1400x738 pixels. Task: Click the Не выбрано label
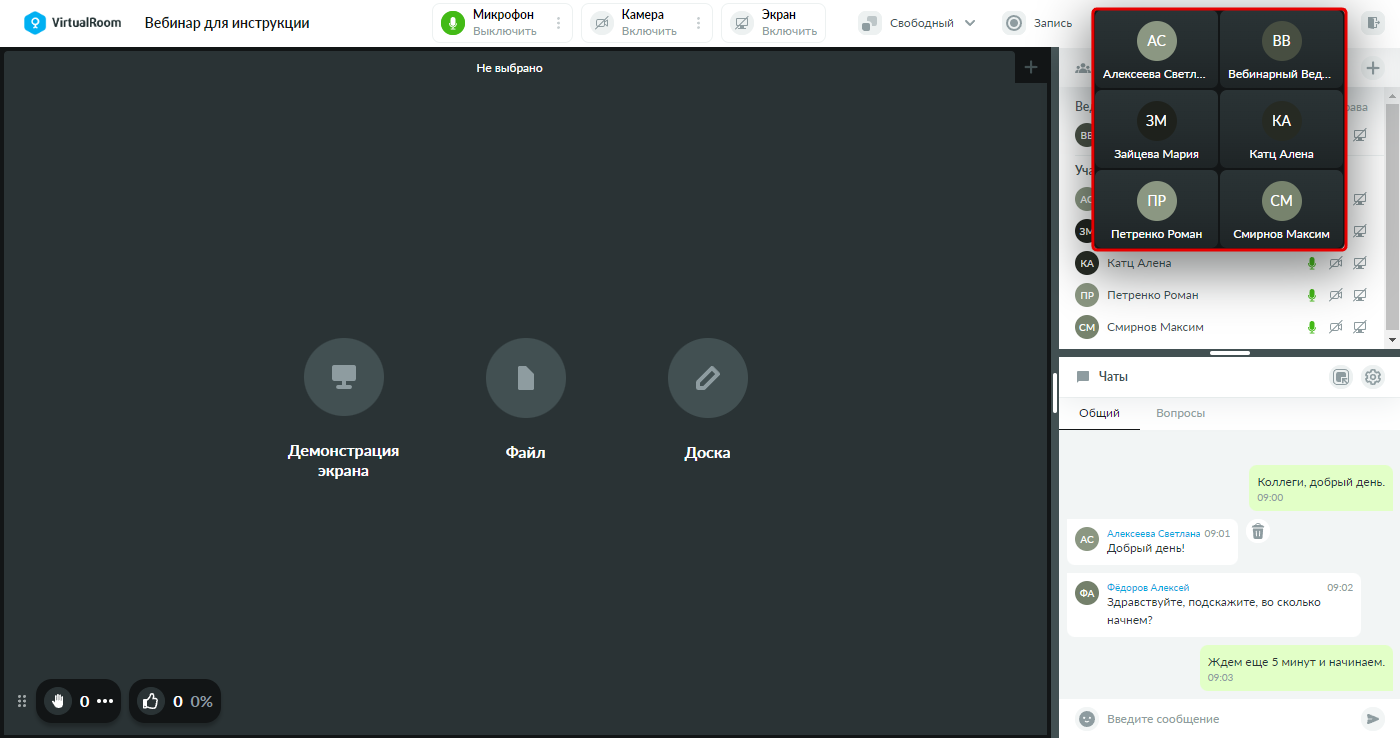509,68
